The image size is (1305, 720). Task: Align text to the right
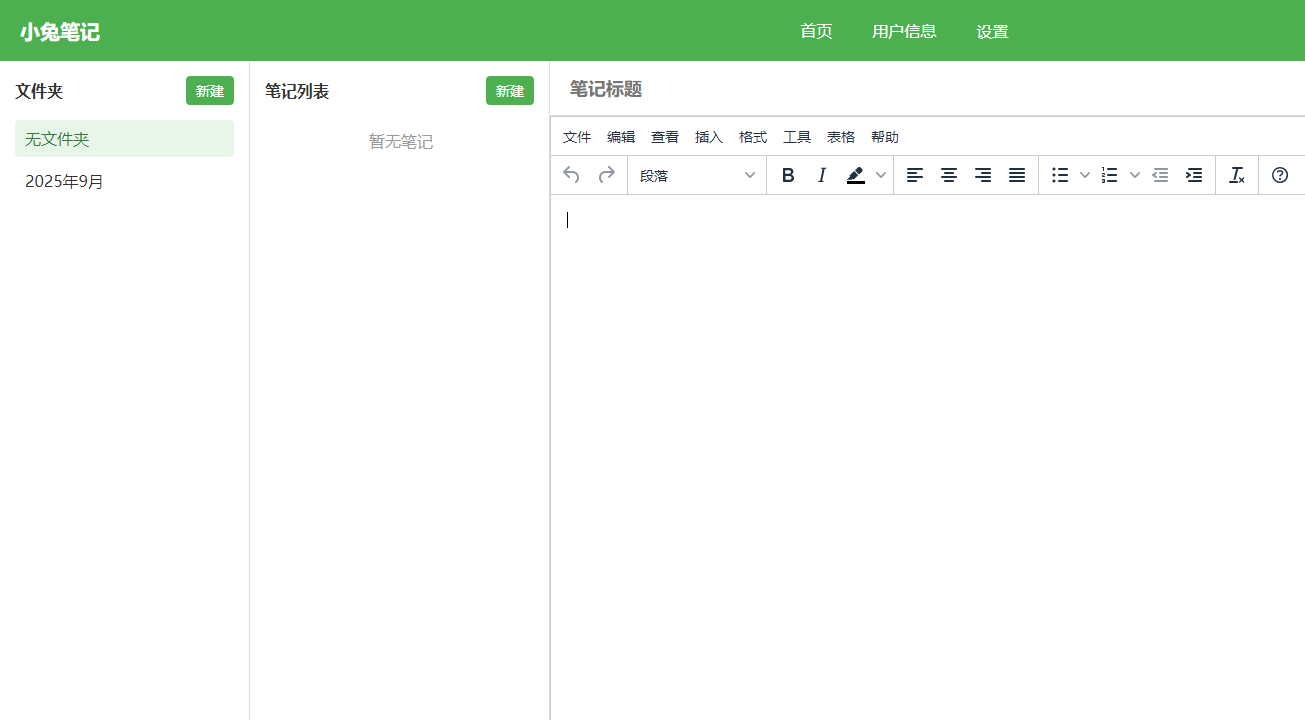pos(983,175)
